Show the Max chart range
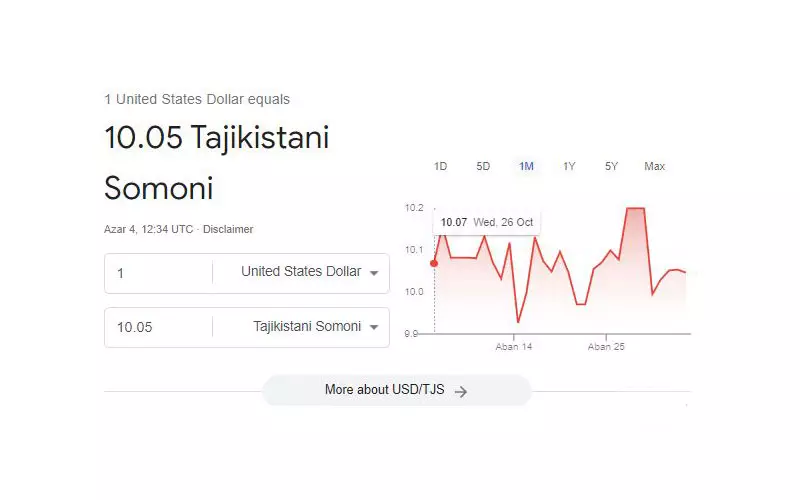Viewport: 800px width, 500px height. tap(655, 166)
